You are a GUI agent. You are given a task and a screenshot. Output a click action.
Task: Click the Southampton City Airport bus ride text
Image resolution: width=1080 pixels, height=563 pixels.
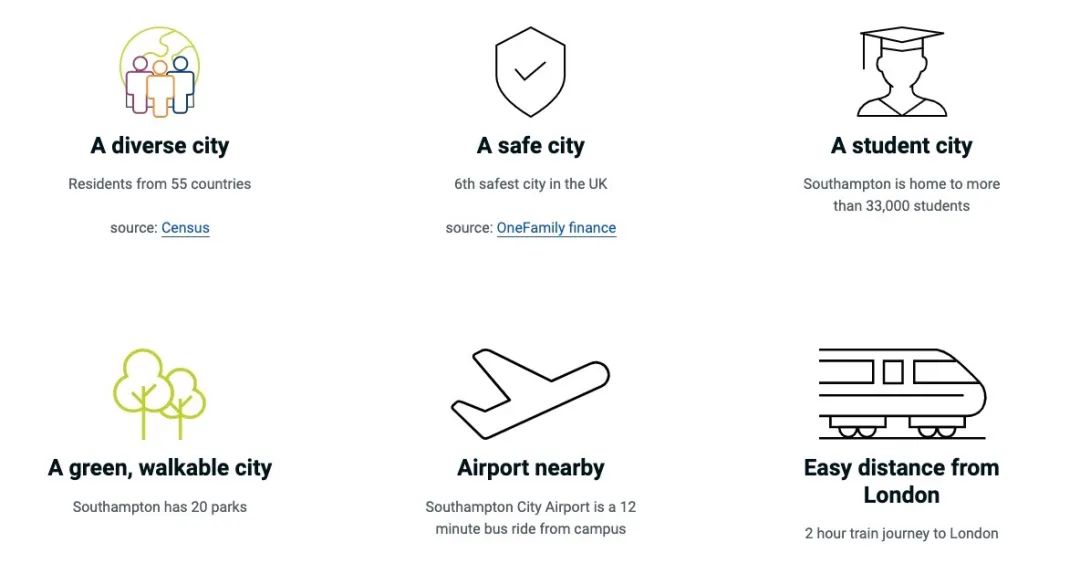pos(530,518)
